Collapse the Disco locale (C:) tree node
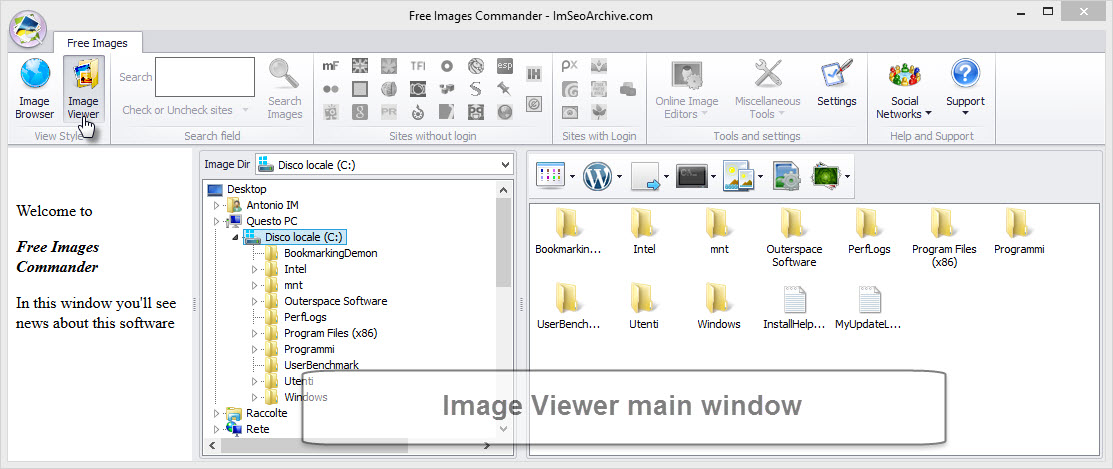1113x469 pixels. pos(235,237)
